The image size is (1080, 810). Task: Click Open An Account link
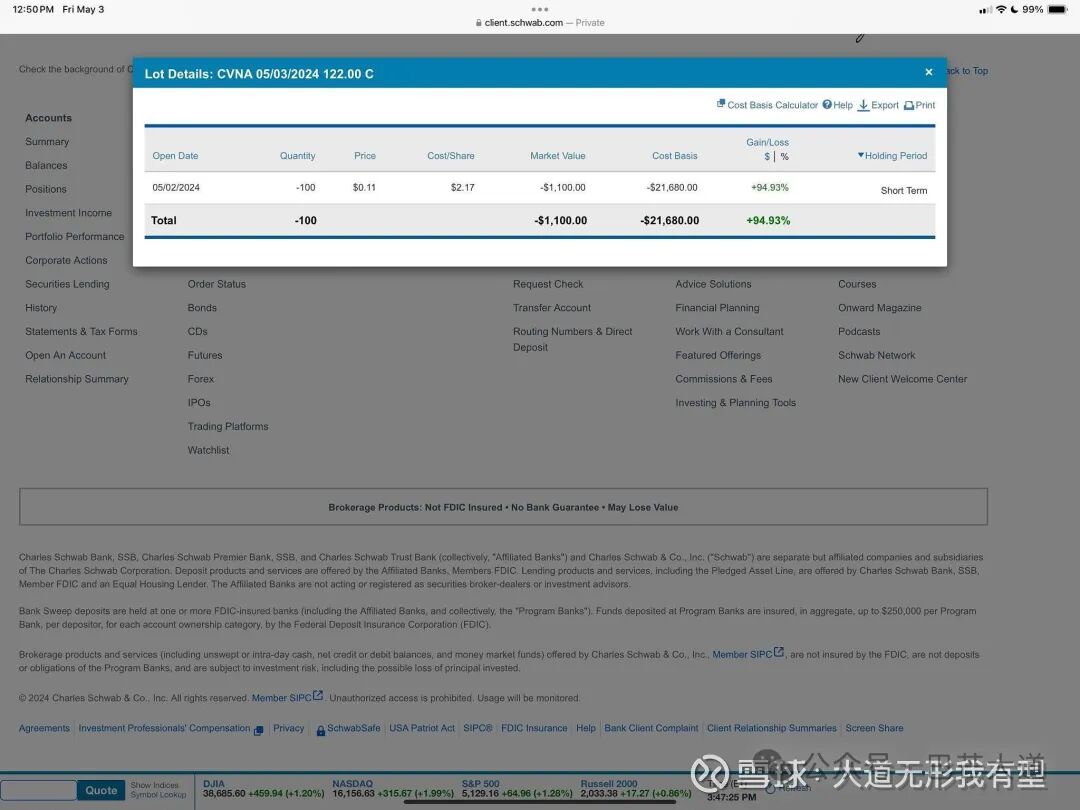pyautogui.click(x=65, y=355)
